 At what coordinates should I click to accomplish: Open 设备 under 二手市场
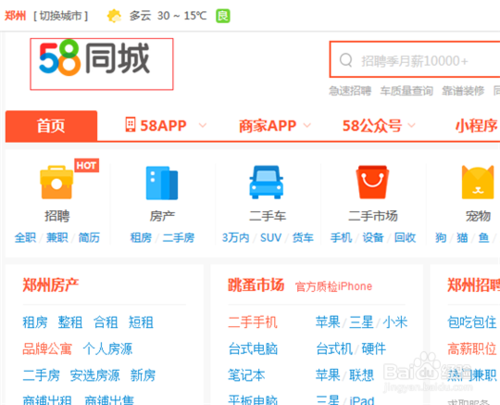click(x=373, y=238)
